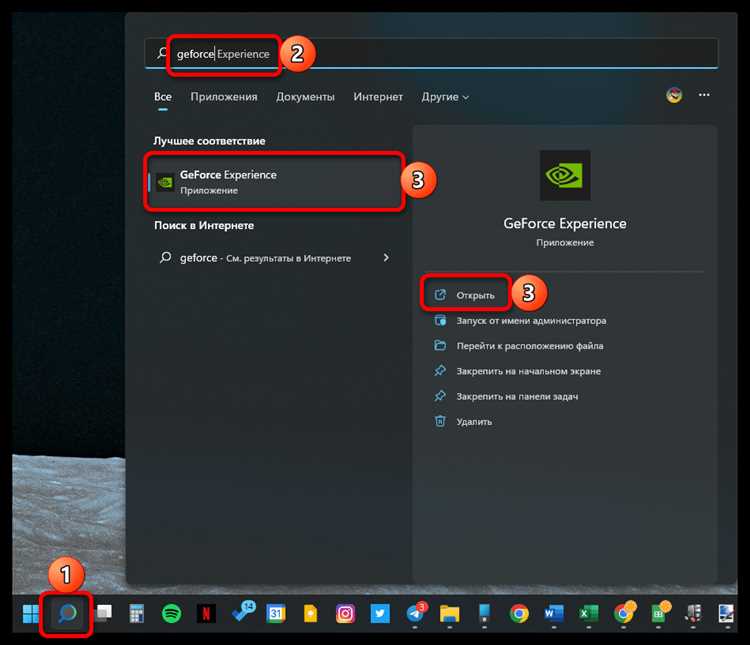Screen dimensions: 750x645
Task: Open Spotify from the taskbar
Action: point(171,613)
